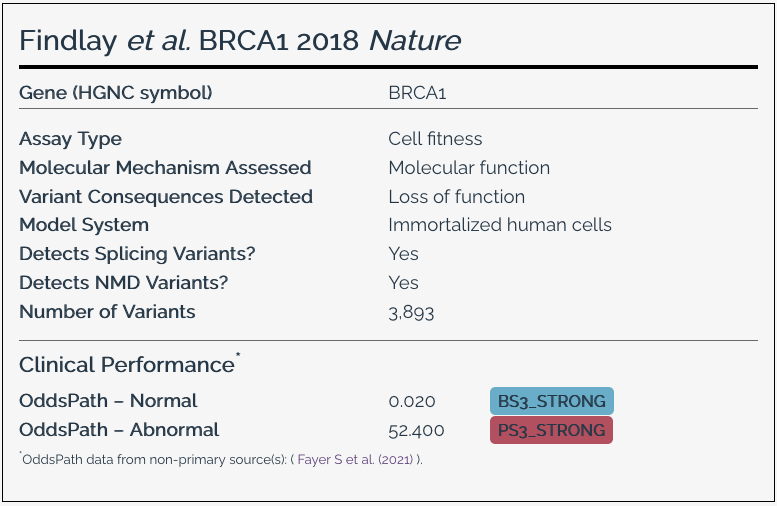
Task: Select the Cell fitness value
Action: [x=435, y=139]
